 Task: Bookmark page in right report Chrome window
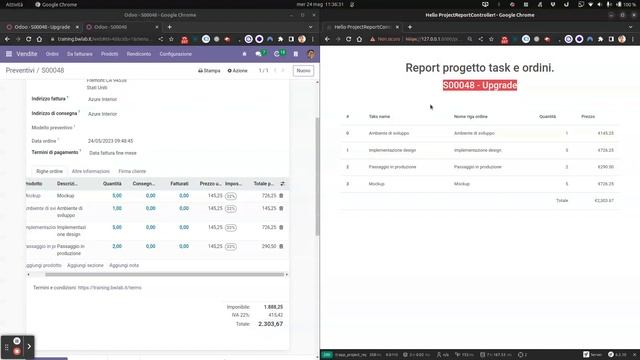(x=491, y=39)
